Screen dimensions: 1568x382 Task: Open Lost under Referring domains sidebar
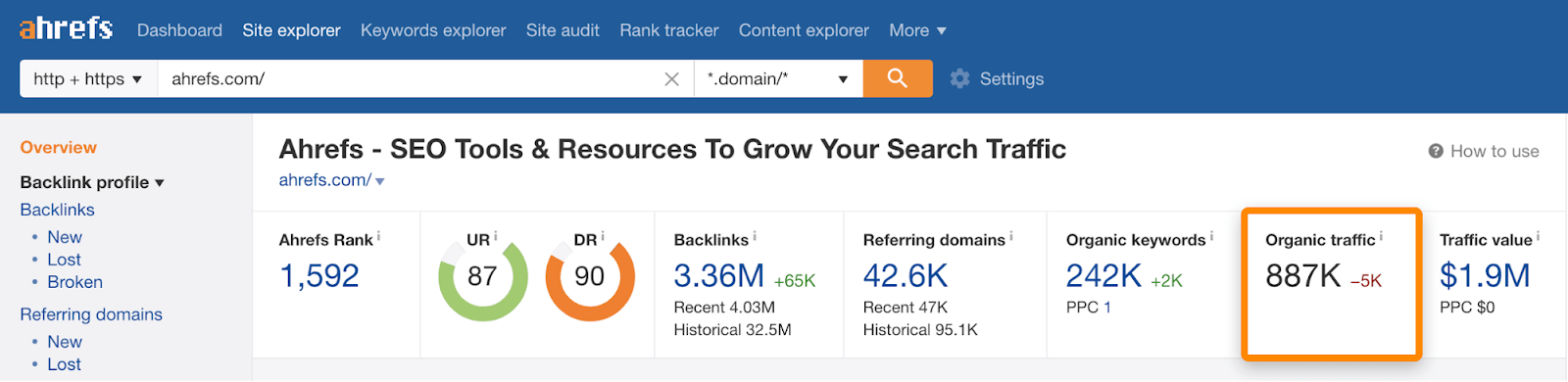pyautogui.click(x=64, y=364)
